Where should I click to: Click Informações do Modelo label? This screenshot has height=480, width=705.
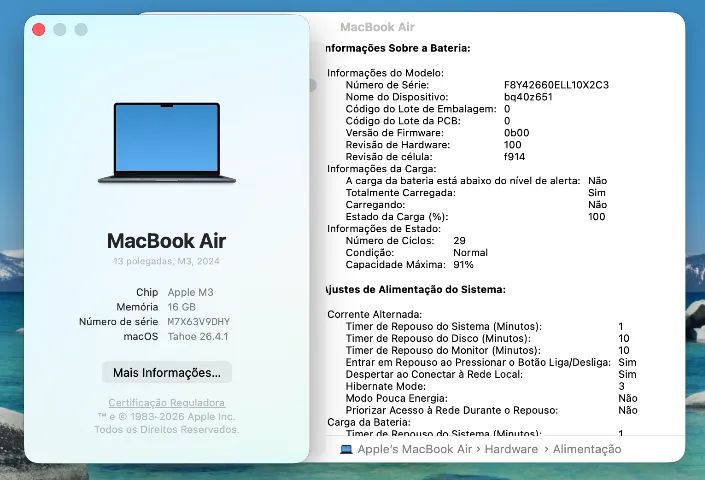[385, 73]
